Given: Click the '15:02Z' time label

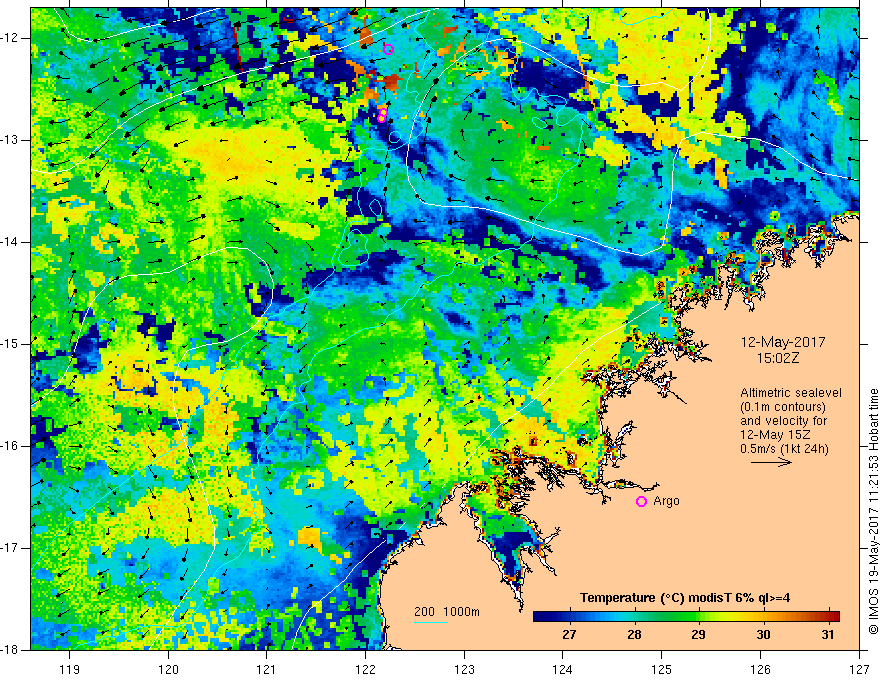Looking at the screenshot, I should pyautogui.click(x=778, y=358).
